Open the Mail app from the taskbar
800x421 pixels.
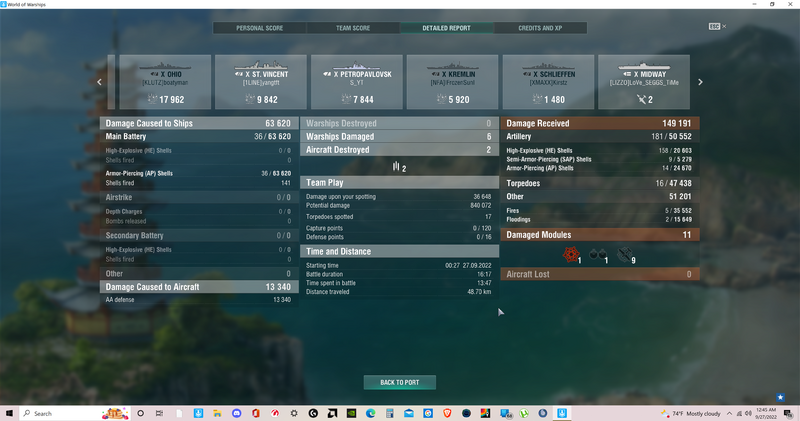tap(409, 413)
